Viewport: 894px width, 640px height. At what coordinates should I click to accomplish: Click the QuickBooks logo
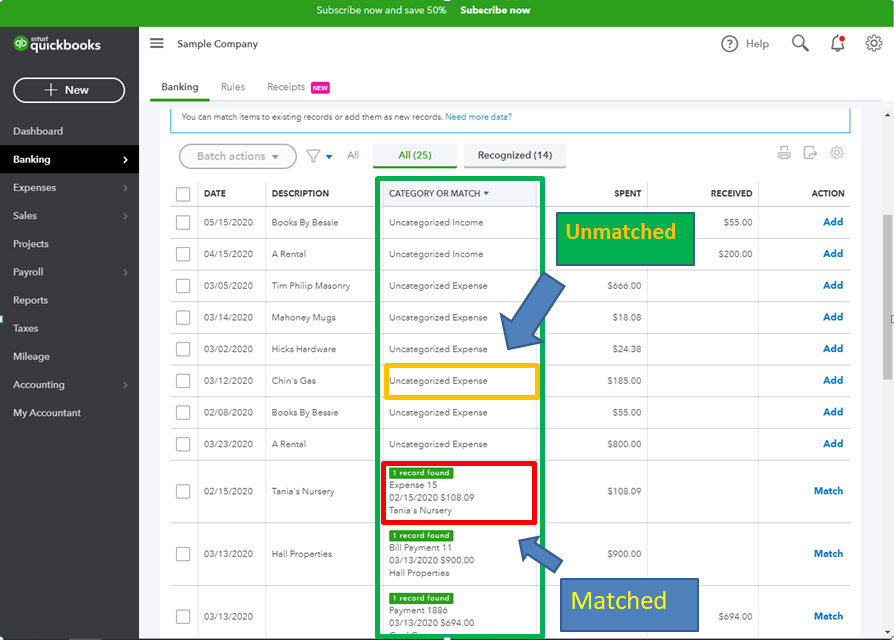click(57, 44)
